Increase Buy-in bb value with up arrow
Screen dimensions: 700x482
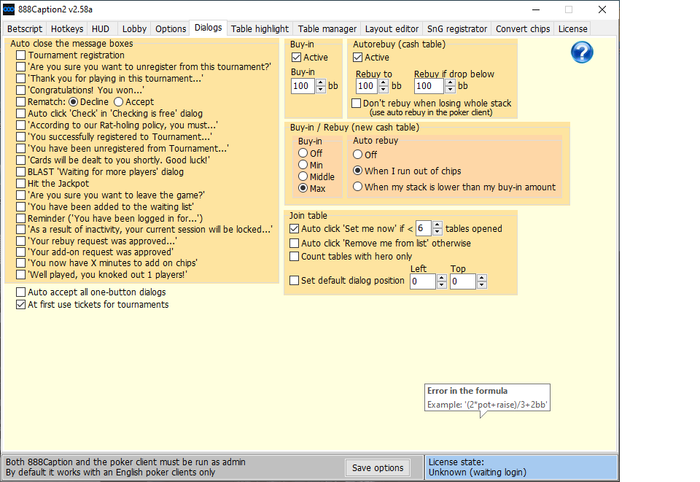(321, 83)
